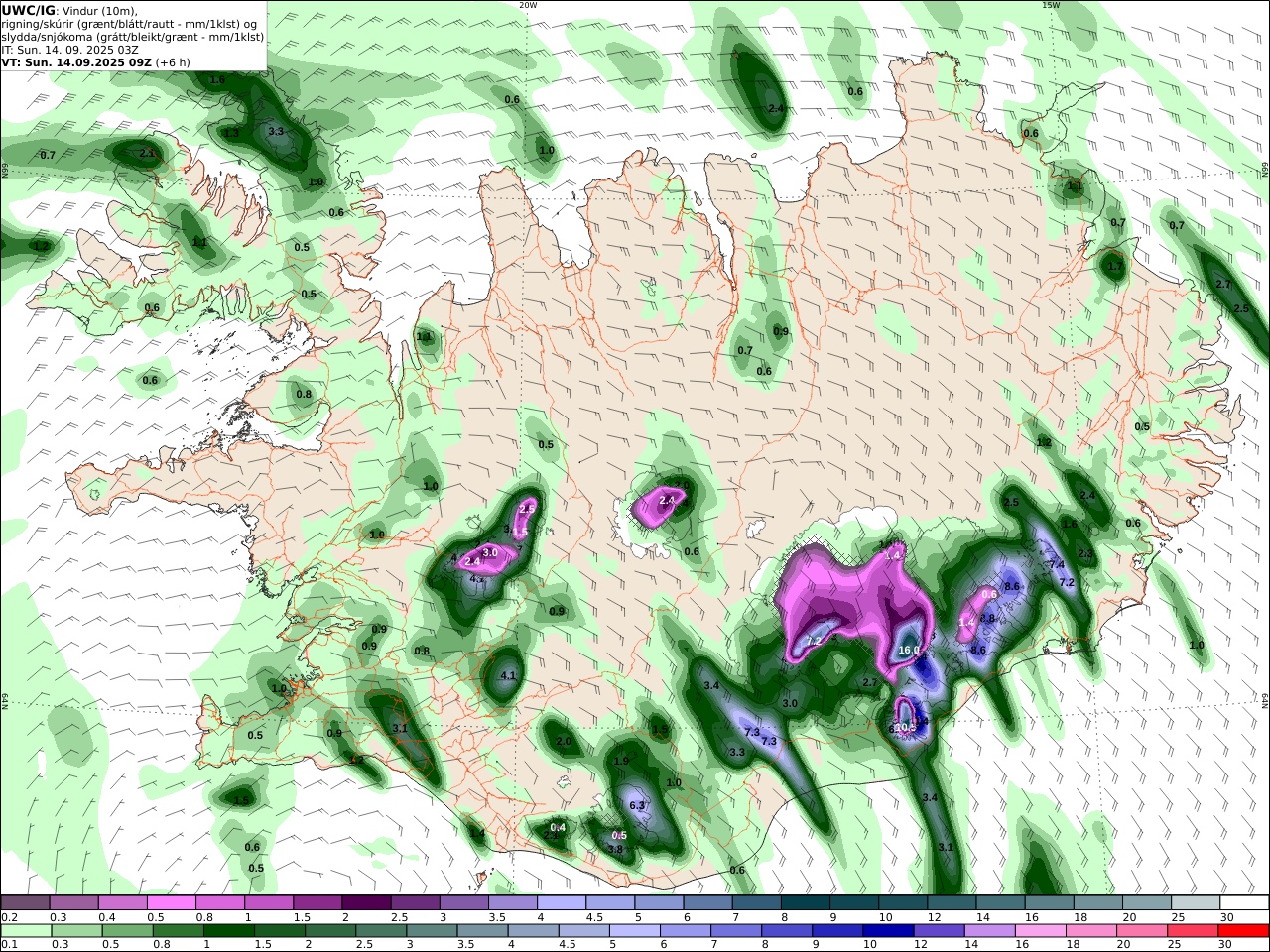Image resolution: width=1270 pixels, height=952 pixels.
Task: Click the 1.9 rainfall value
Action: 621,761
